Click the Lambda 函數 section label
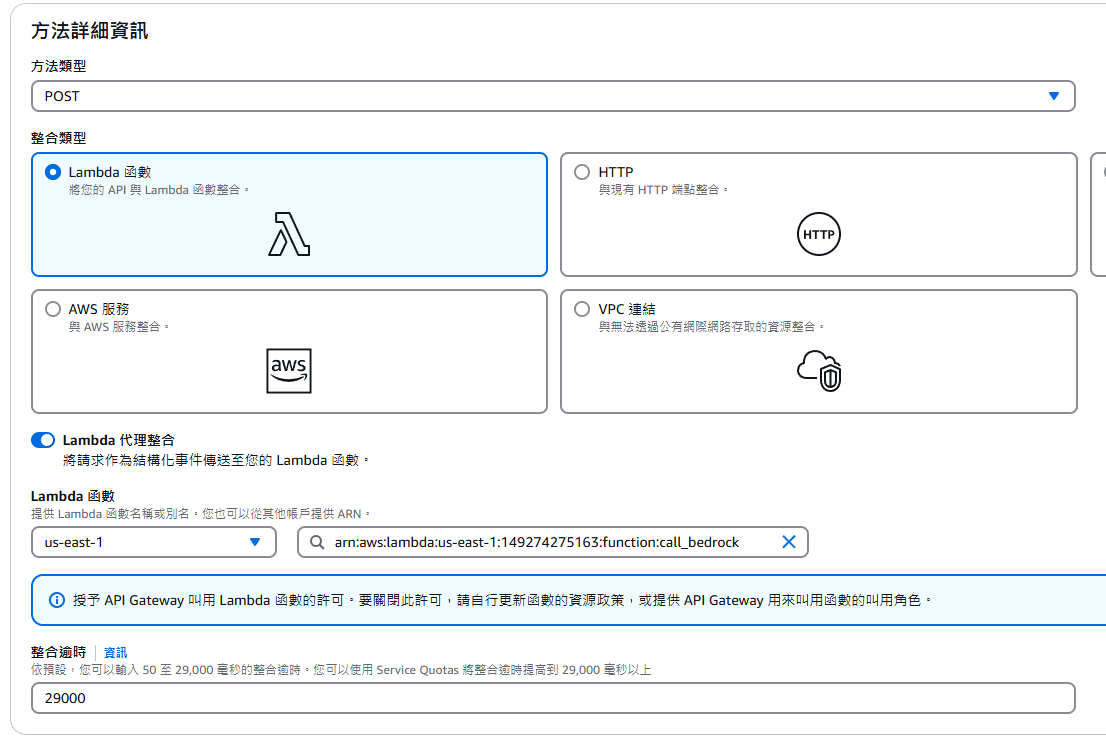 coord(73,497)
